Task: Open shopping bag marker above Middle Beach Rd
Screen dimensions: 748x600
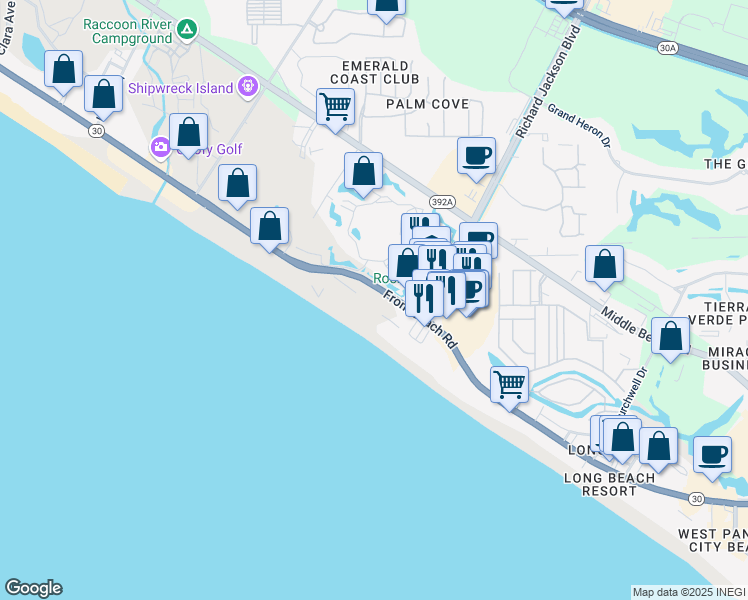Action: pyautogui.click(x=604, y=264)
